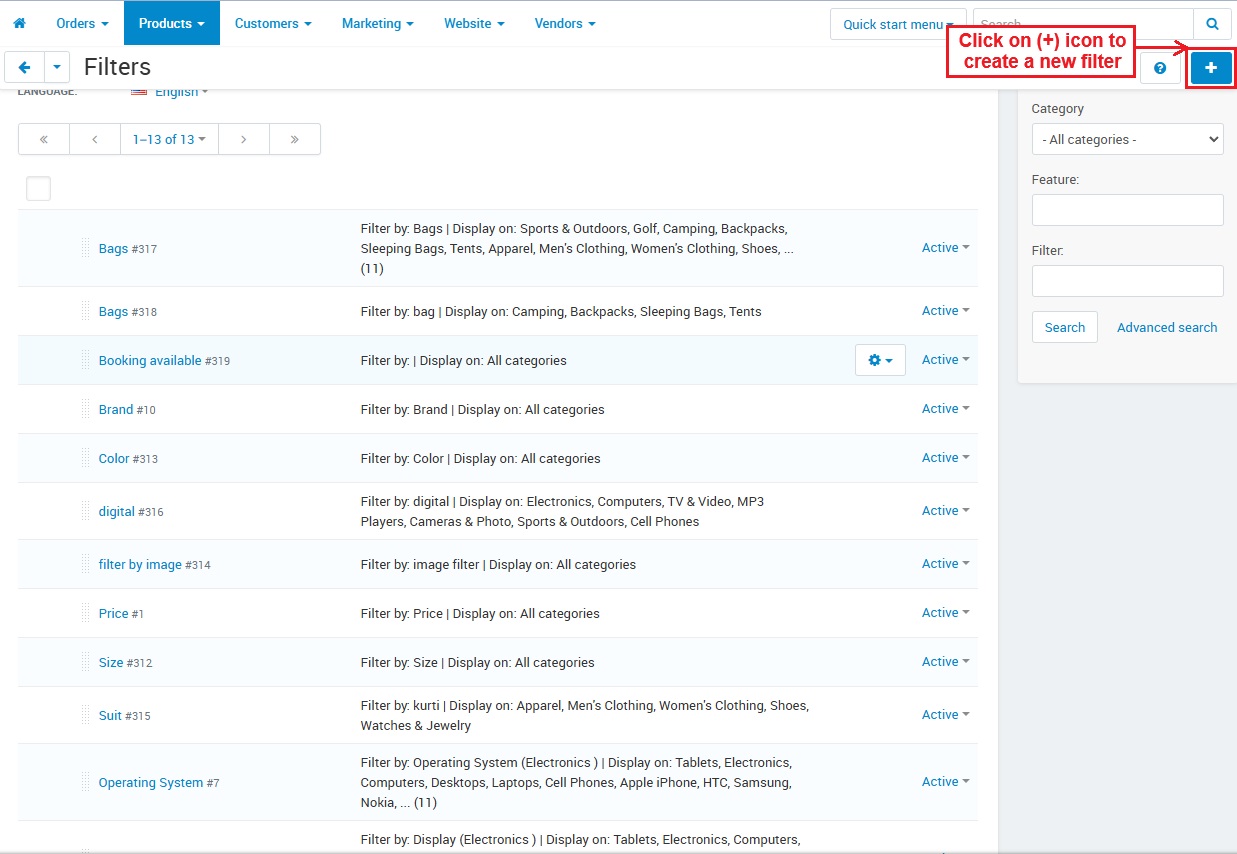Viewport: 1237px width, 854px height.
Task: Click the Search button in sidebar
Action: [x=1064, y=327]
